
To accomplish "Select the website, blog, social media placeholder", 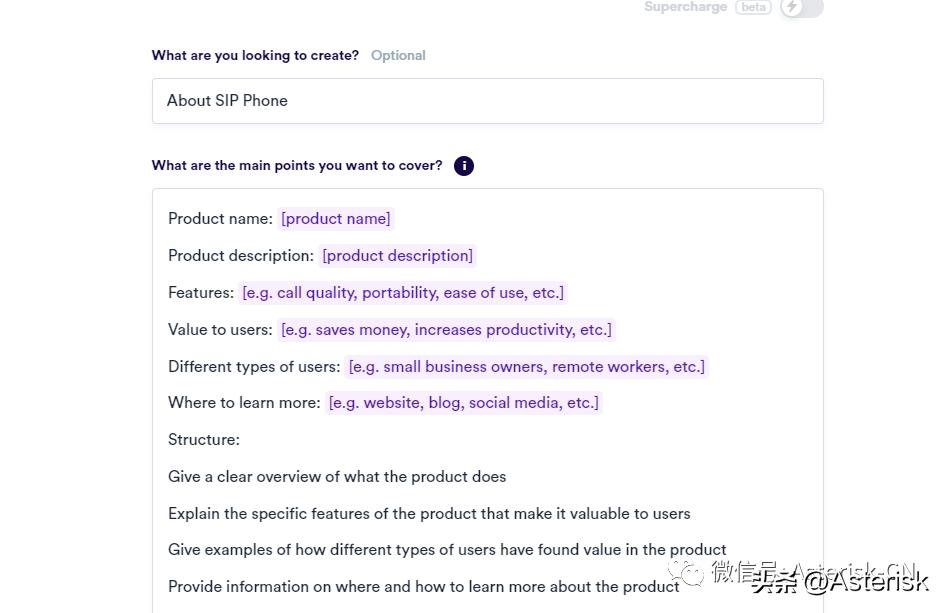I will click(464, 403).
